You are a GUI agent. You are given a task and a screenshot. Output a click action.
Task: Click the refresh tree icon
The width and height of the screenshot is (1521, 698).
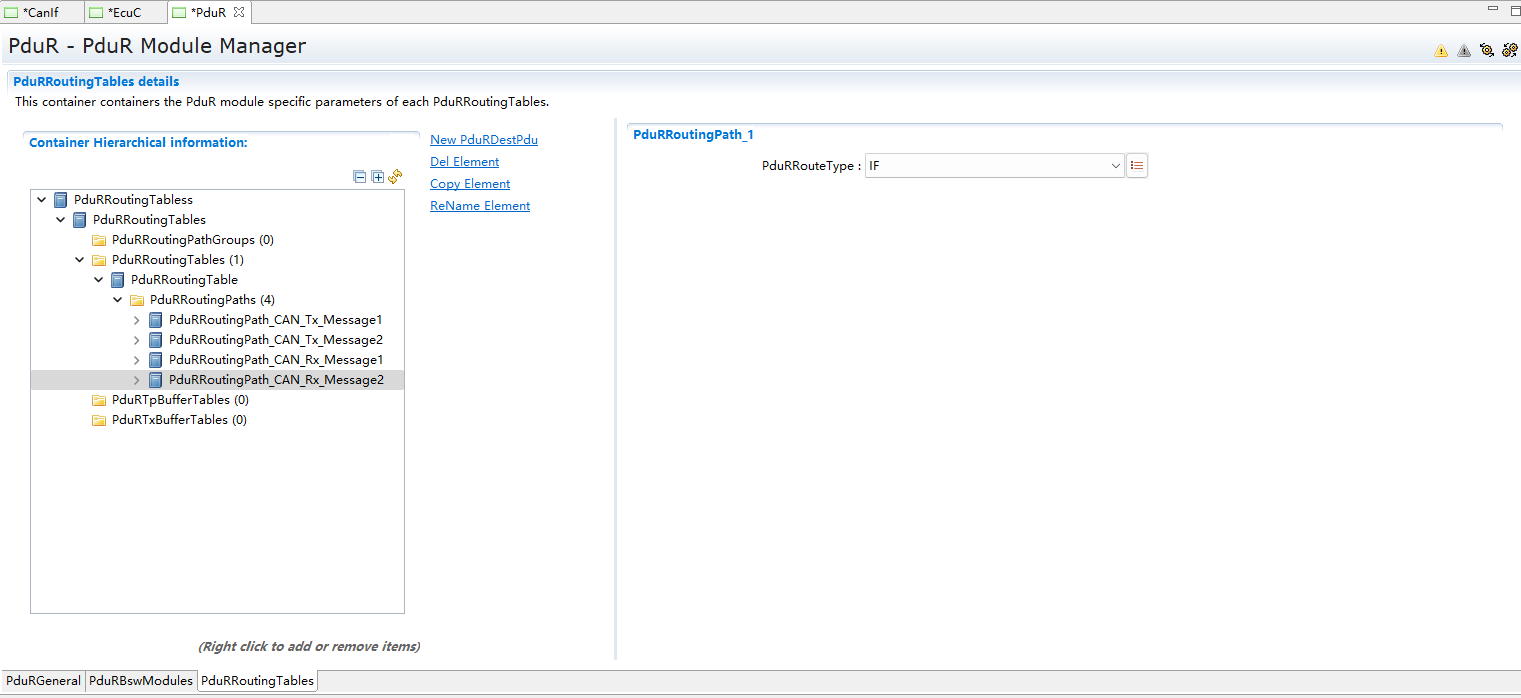click(x=396, y=177)
